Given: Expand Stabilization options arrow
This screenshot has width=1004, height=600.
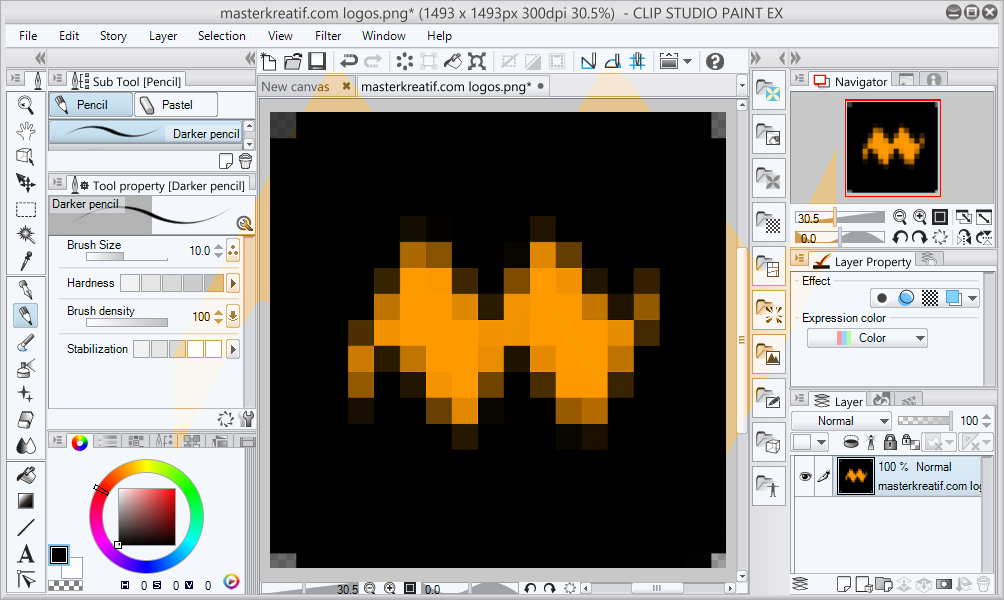Looking at the screenshot, I should point(232,349).
